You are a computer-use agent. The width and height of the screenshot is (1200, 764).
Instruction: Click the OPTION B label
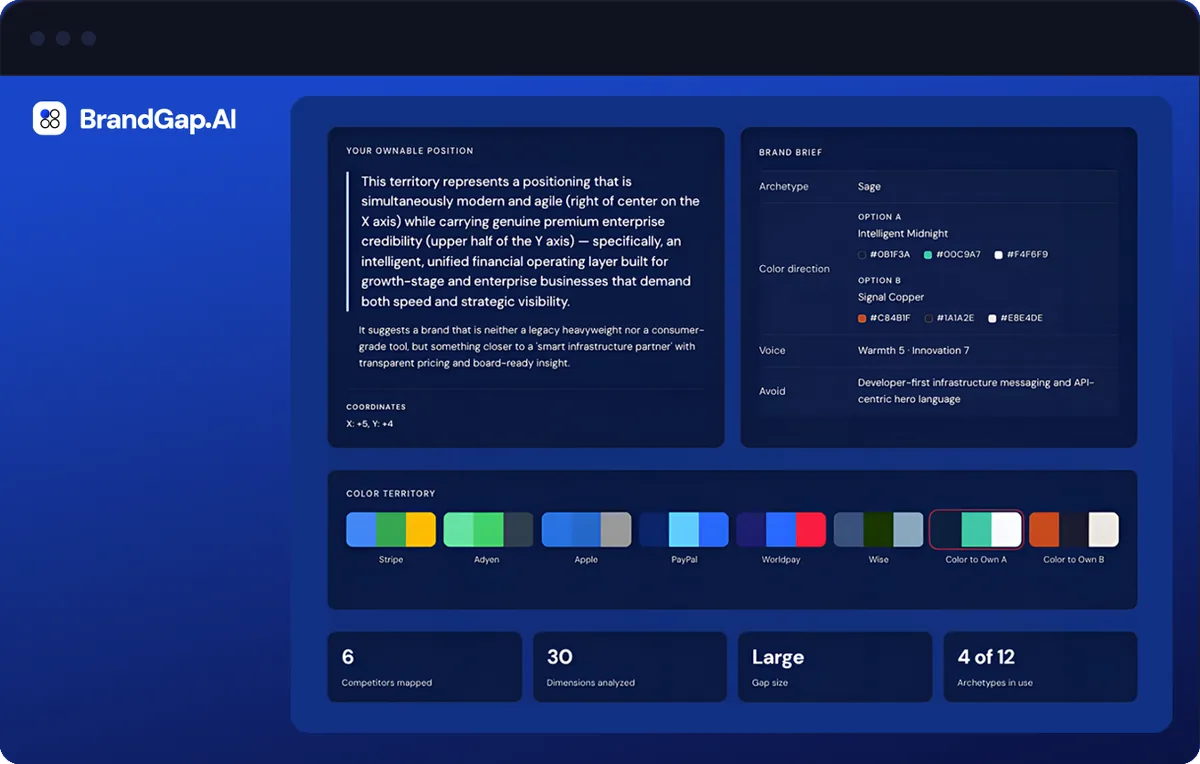point(880,280)
